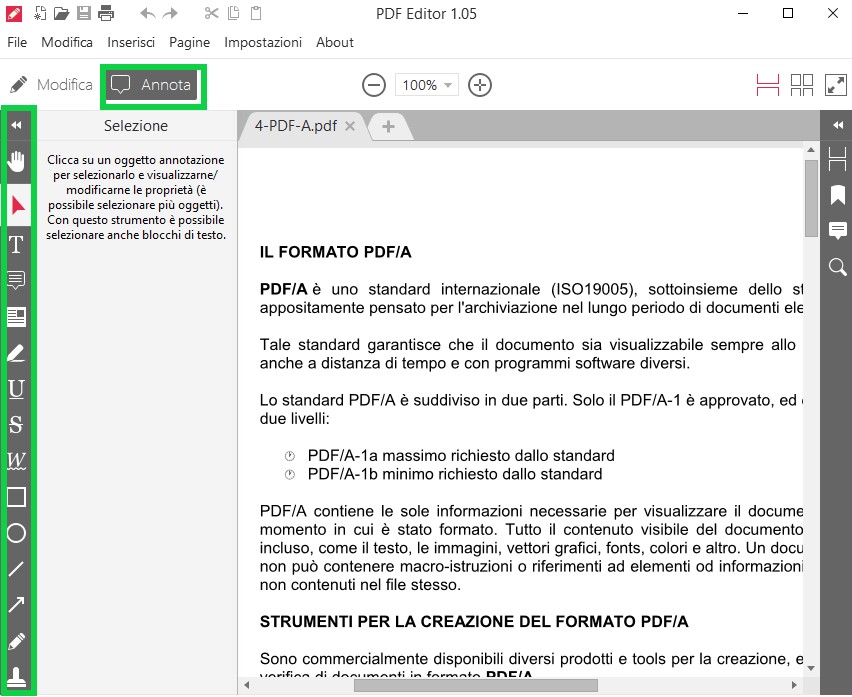
Task: Click the scroll up arrow
Action: [x=811, y=149]
